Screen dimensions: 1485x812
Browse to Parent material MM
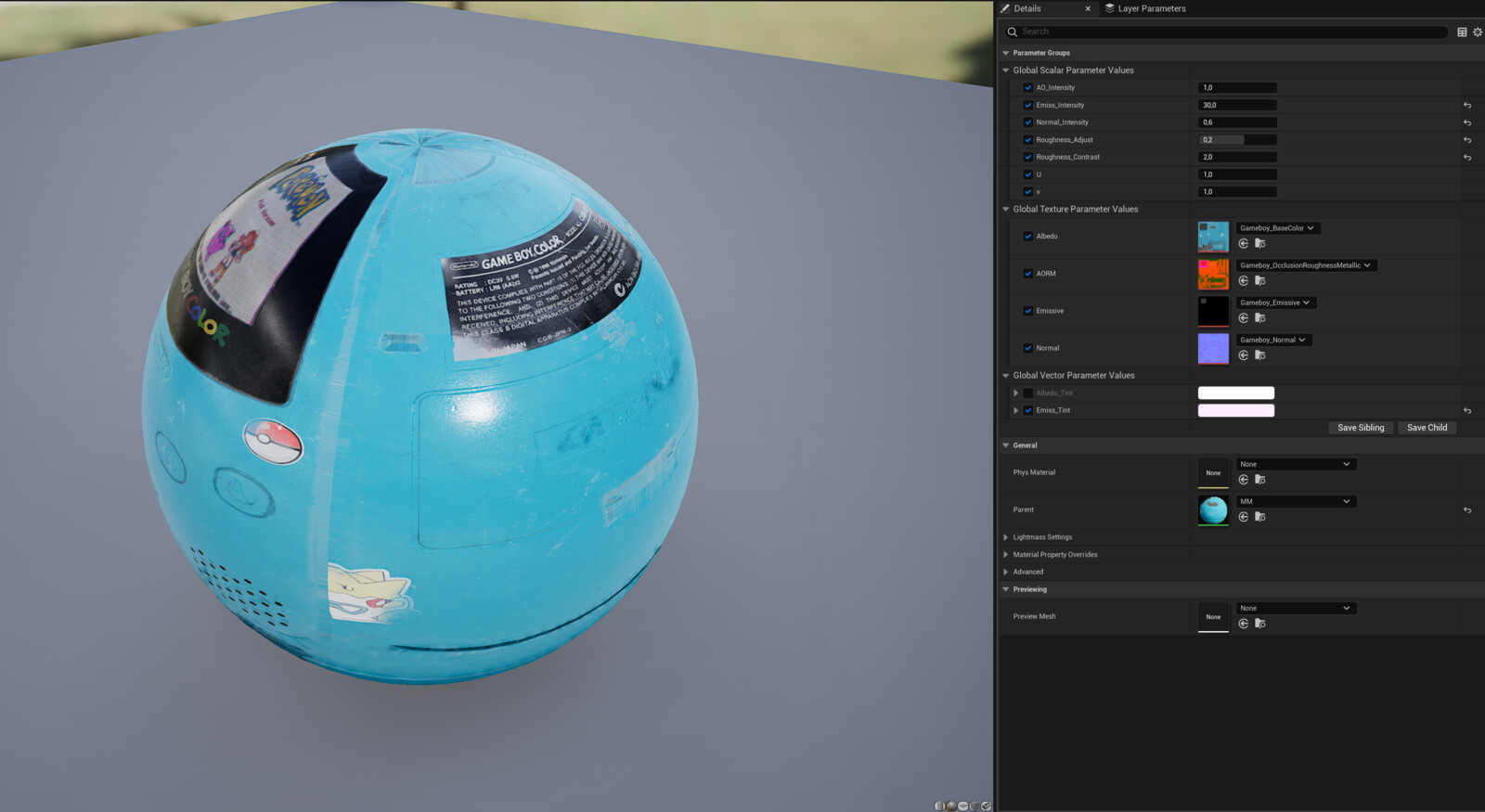pyautogui.click(x=1260, y=516)
